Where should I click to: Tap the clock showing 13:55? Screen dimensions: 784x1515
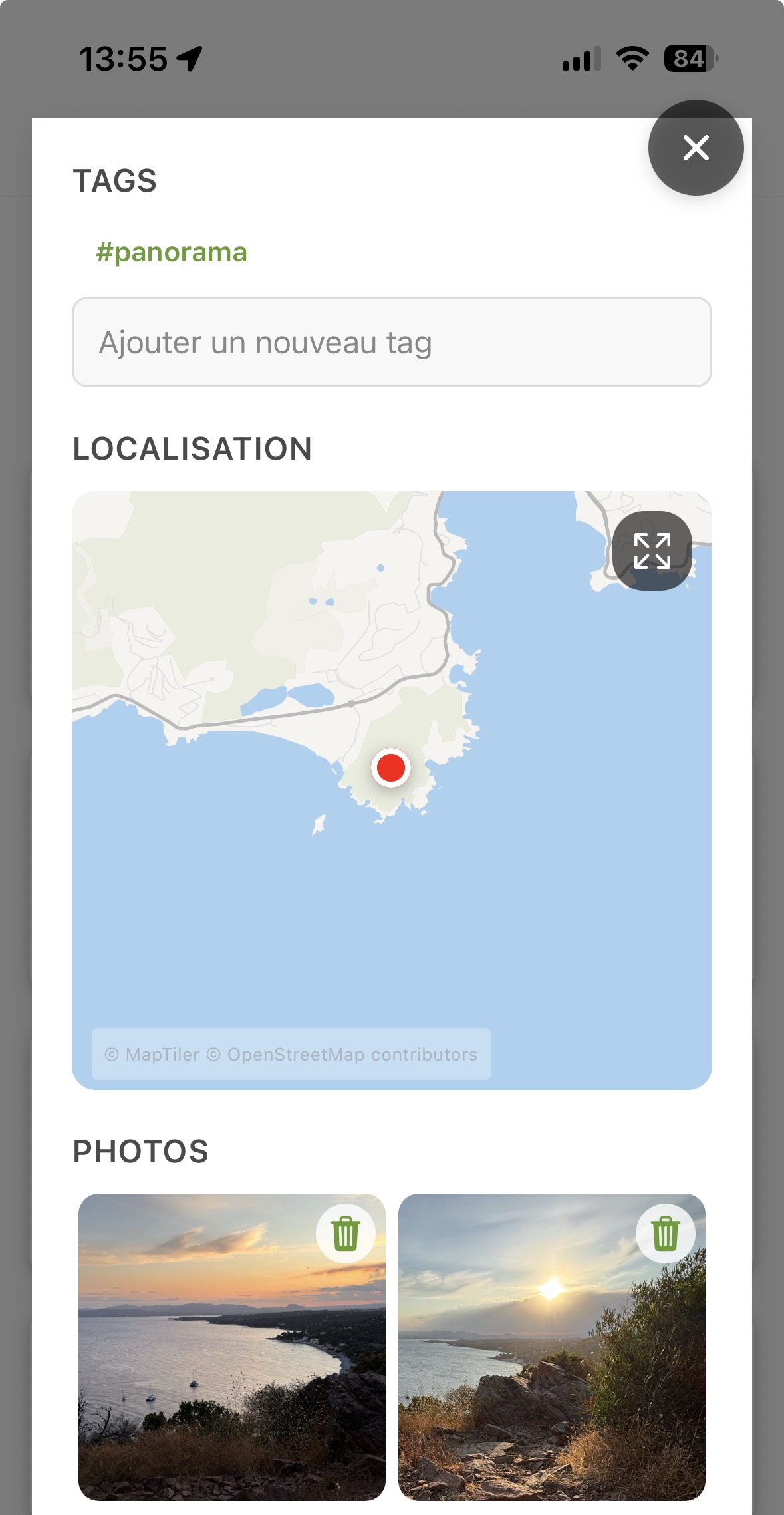coord(123,59)
